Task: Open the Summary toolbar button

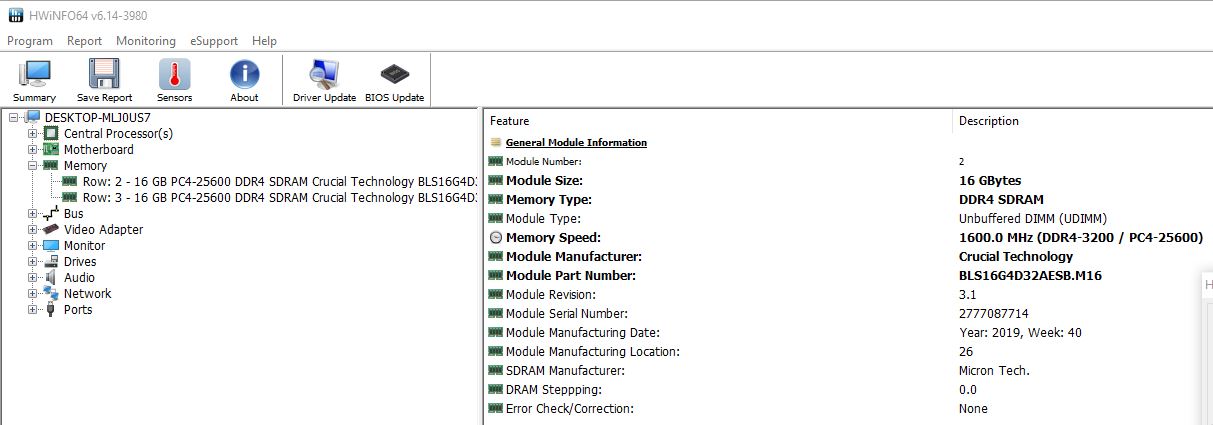Action: (x=35, y=81)
